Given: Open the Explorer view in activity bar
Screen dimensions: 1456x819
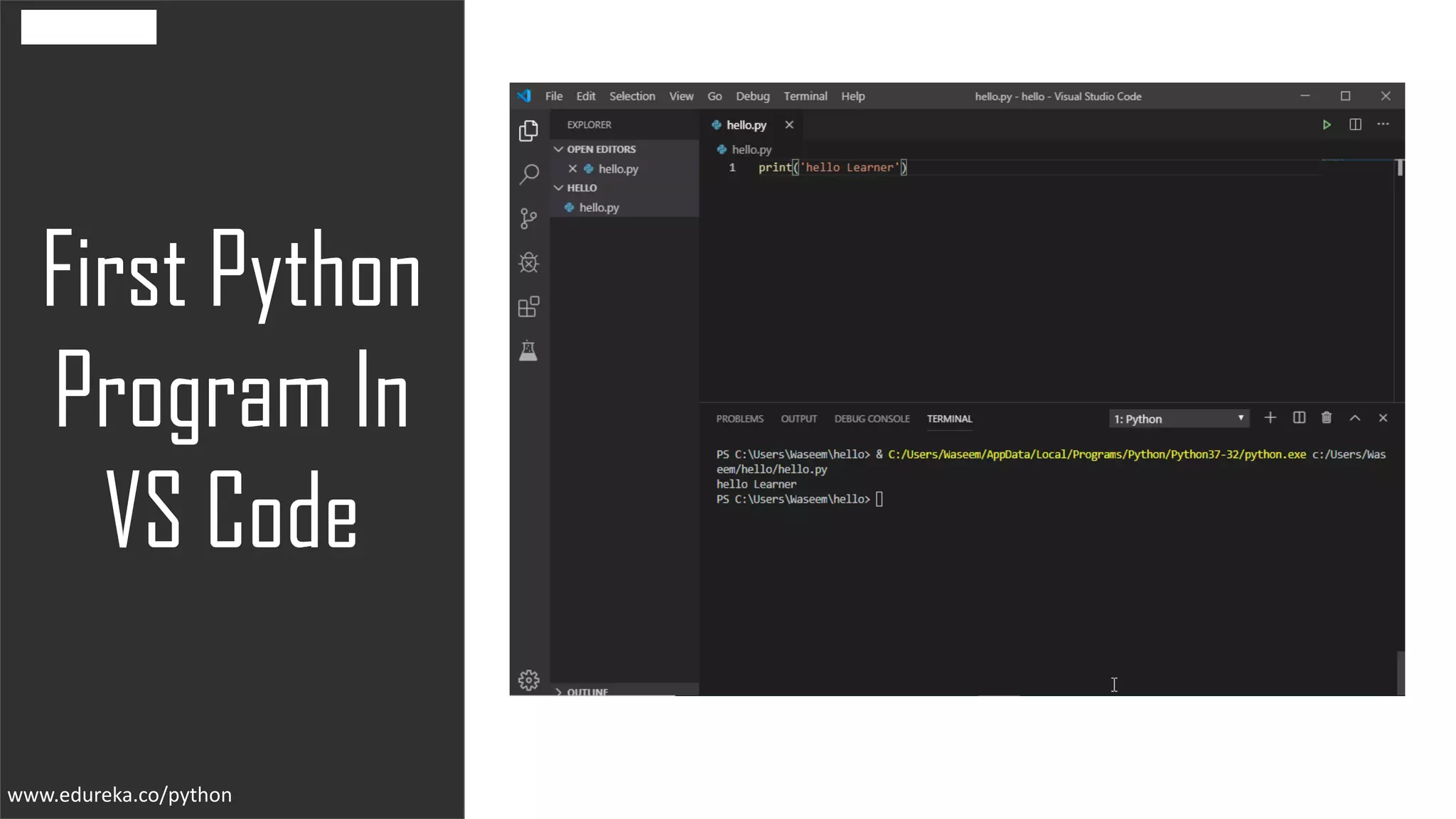Looking at the screenshot, I should point(528,131).
